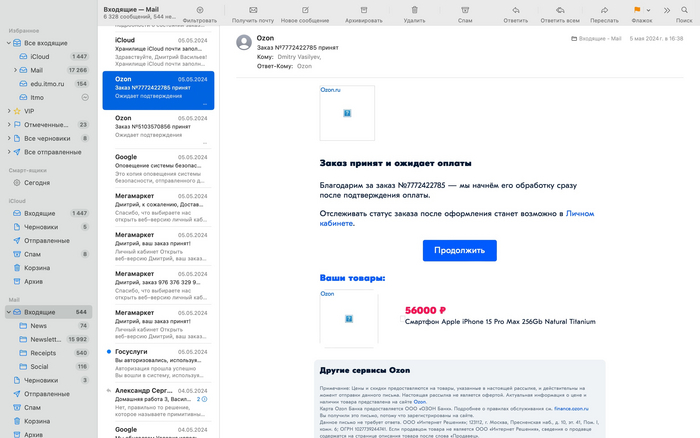The width and height of the screenshot is (700, 438).
Task: Open the finance.ozon.ru link
Action: click(x=571, y=409)
